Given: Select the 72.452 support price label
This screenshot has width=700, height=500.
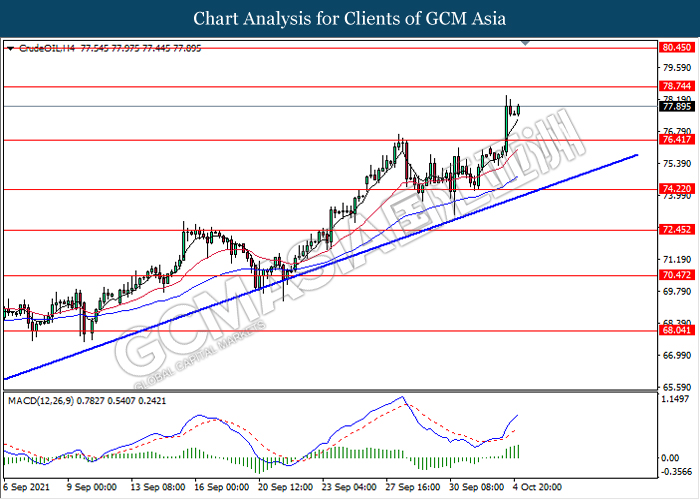Looking at the screenshot, I should click(676, 229).
